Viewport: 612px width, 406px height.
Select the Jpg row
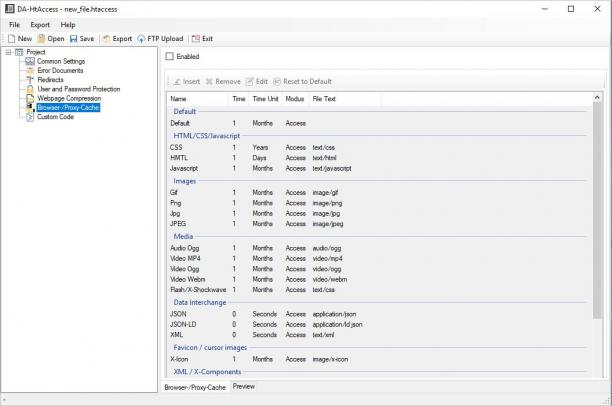[377, 214]
